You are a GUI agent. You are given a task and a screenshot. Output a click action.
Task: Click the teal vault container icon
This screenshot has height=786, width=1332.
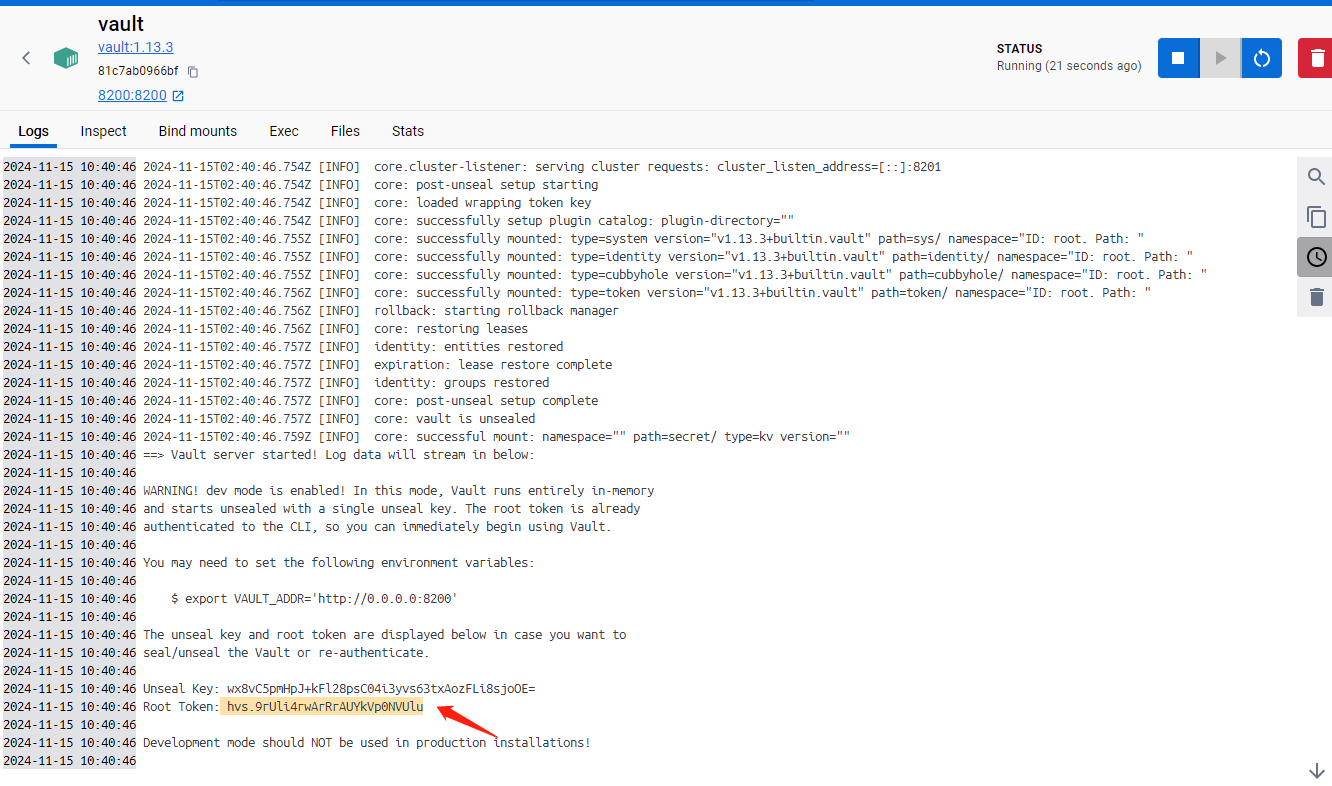coord(66,58)
